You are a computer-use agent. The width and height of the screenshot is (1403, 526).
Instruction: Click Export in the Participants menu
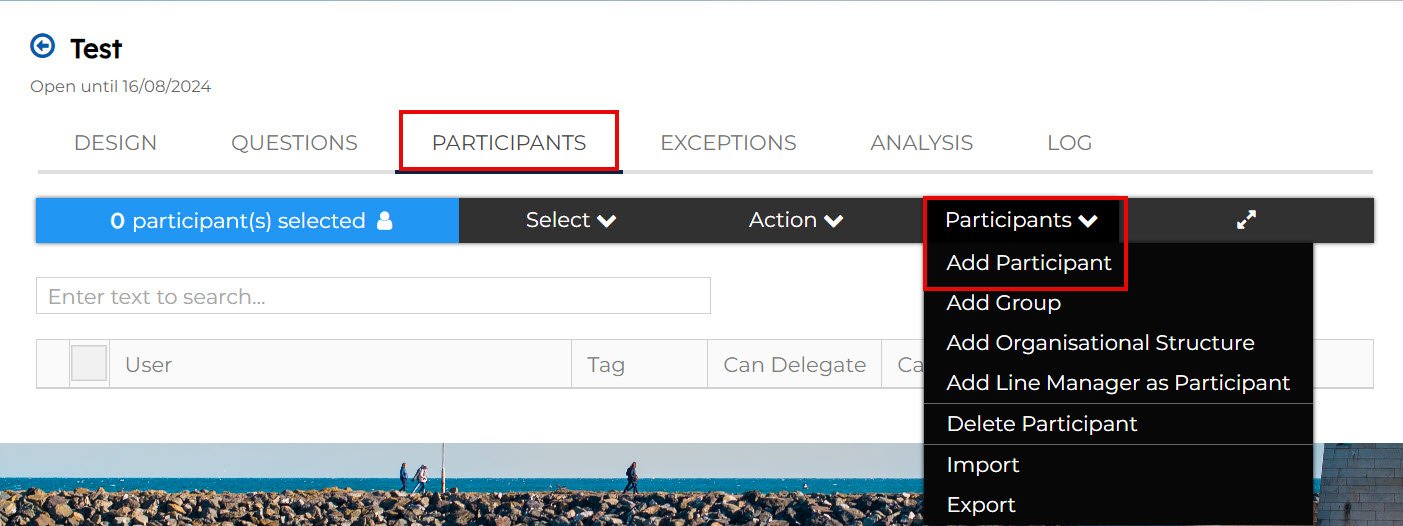[981, 505]
